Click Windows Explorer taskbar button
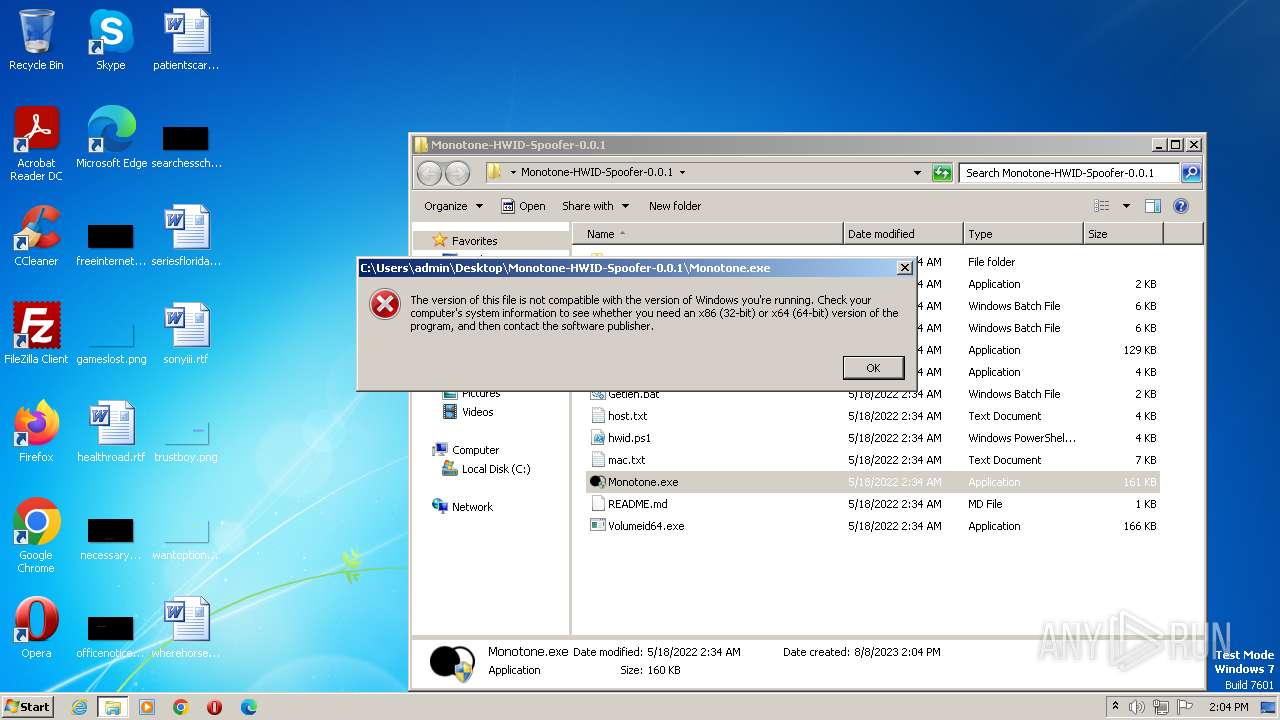The image size is (1280, 720). coord(113,707)
